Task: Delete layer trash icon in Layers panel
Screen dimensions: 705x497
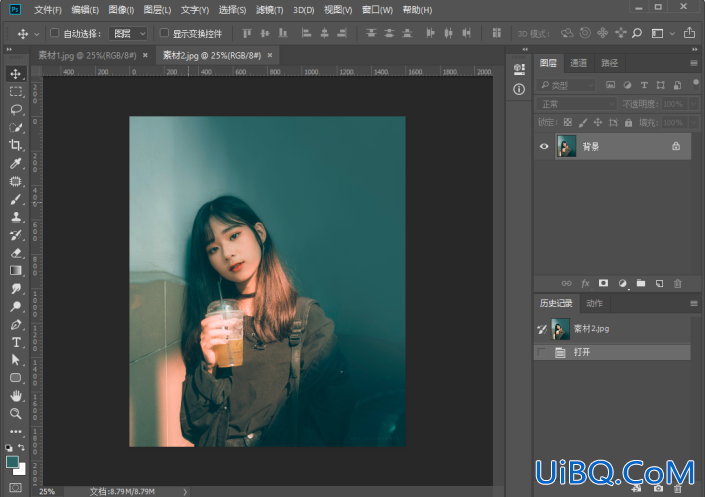Action: pos(678,283)
